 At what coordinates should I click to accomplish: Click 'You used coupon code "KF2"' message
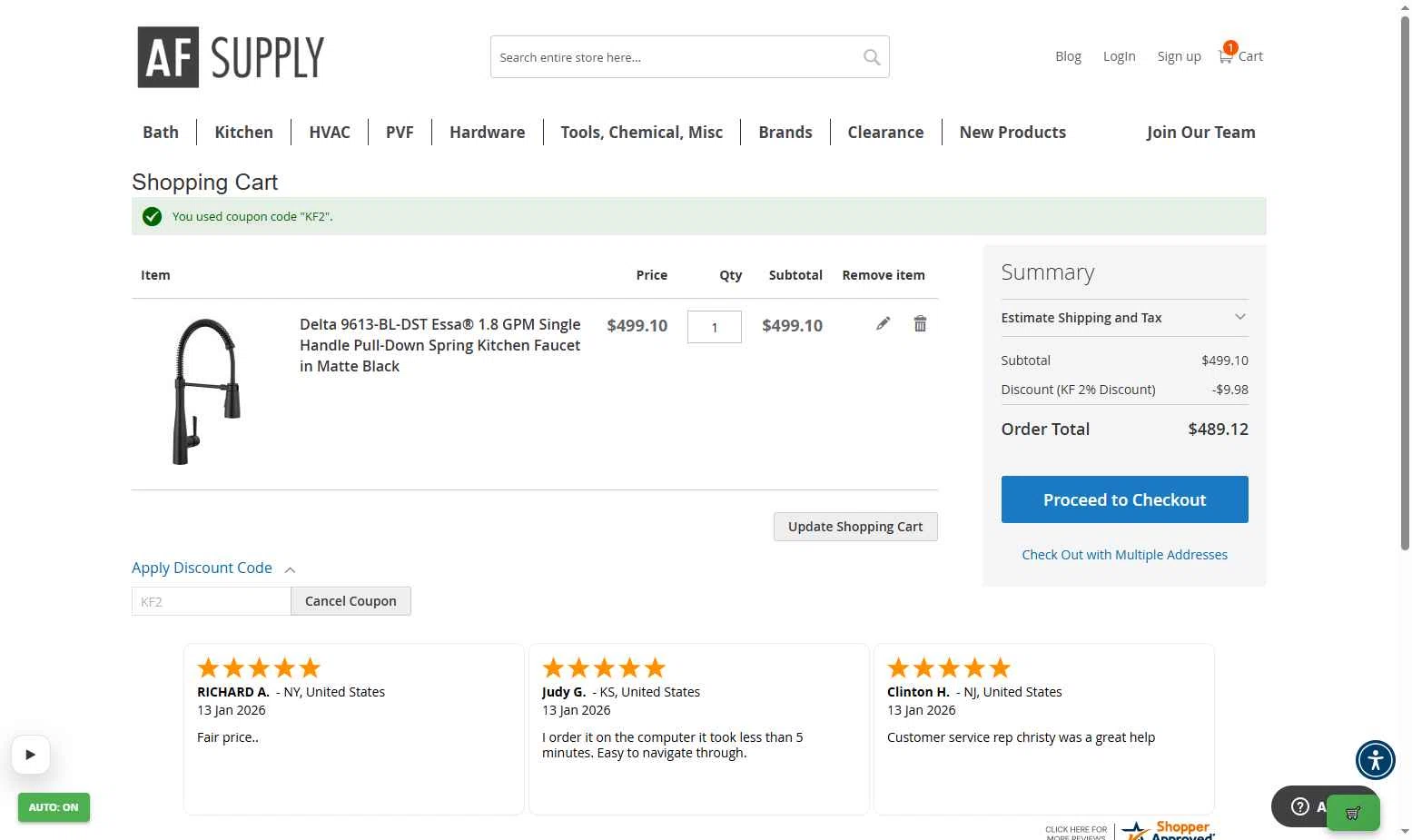(x=252, y=217)
